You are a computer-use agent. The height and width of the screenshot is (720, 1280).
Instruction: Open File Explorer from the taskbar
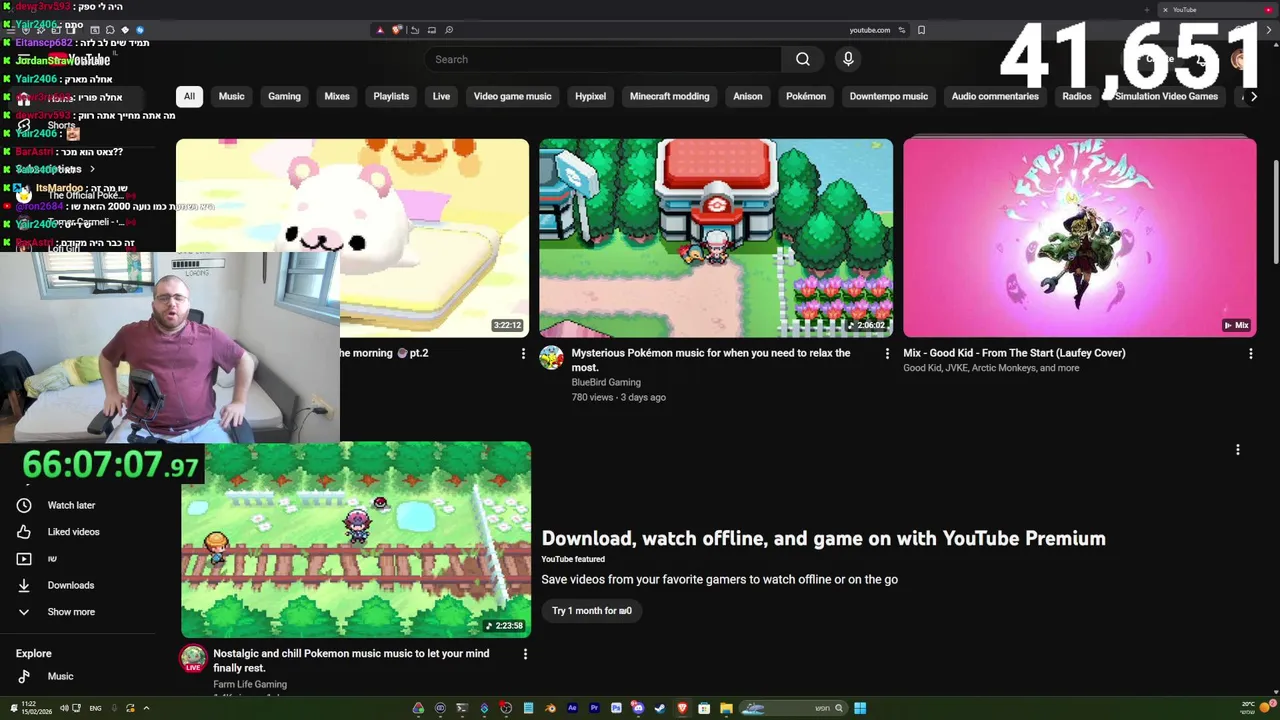point(726,708)
